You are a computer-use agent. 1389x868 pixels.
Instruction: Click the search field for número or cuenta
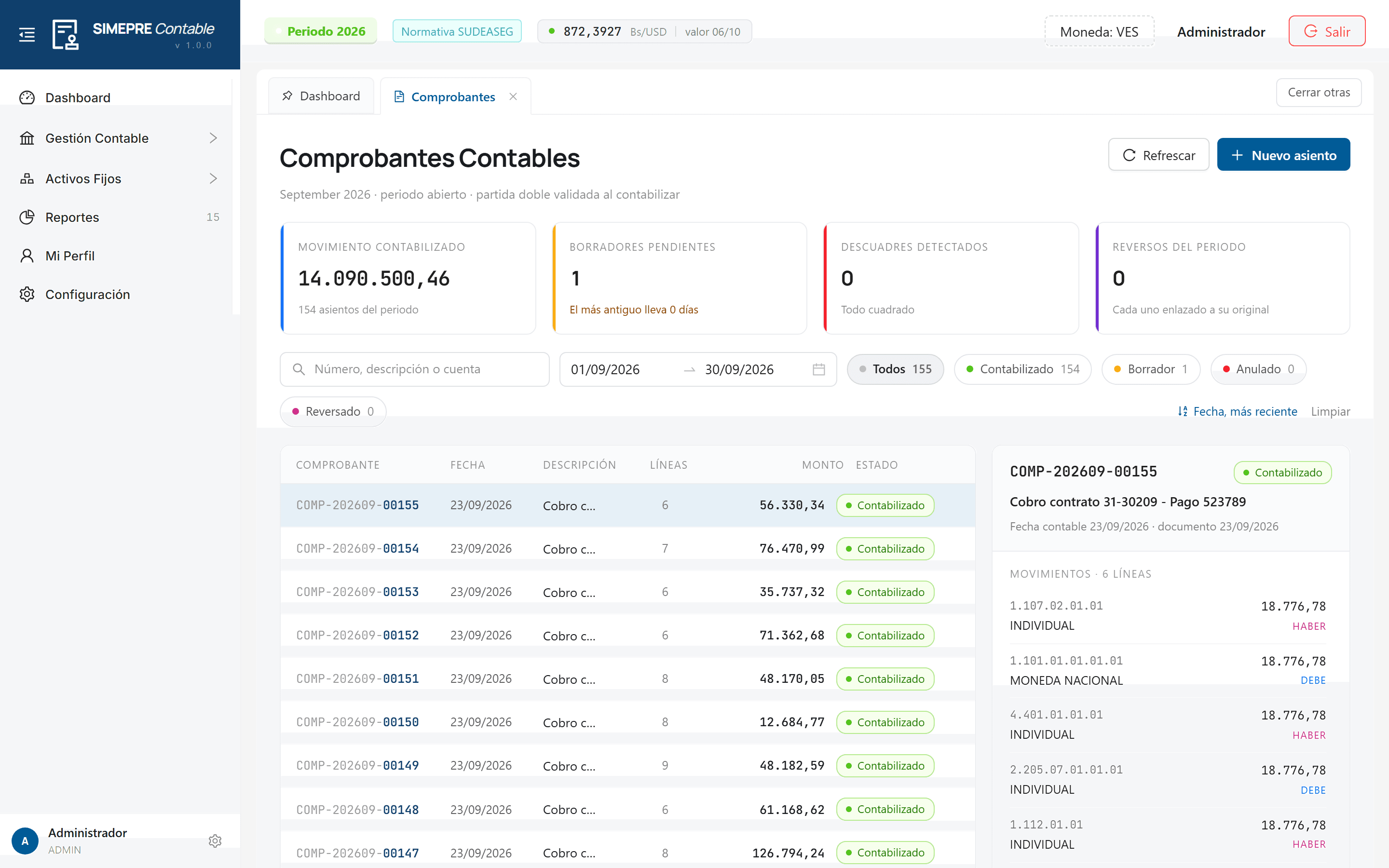(414, 369)
